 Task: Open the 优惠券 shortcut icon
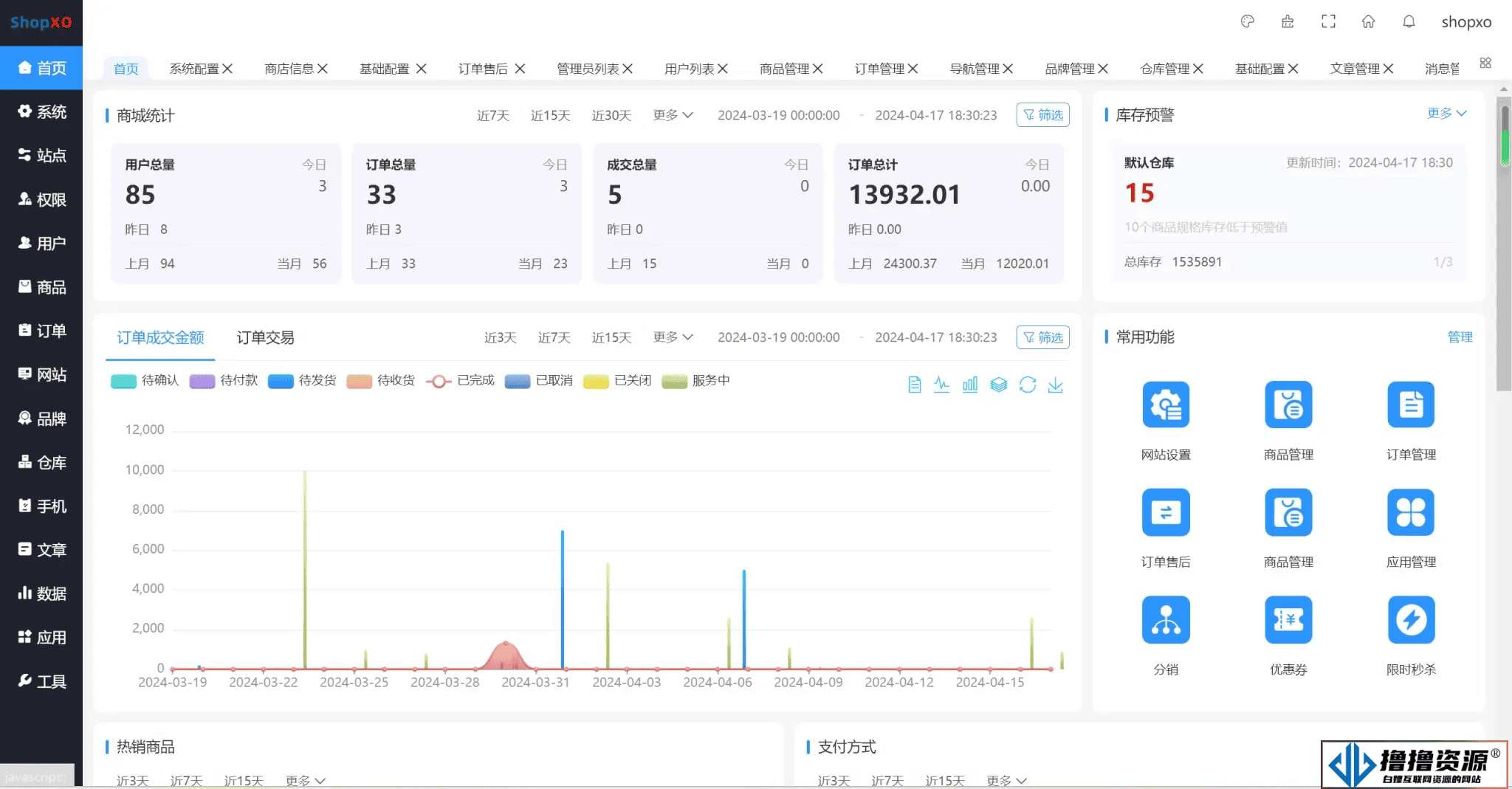coord(1288,619)
